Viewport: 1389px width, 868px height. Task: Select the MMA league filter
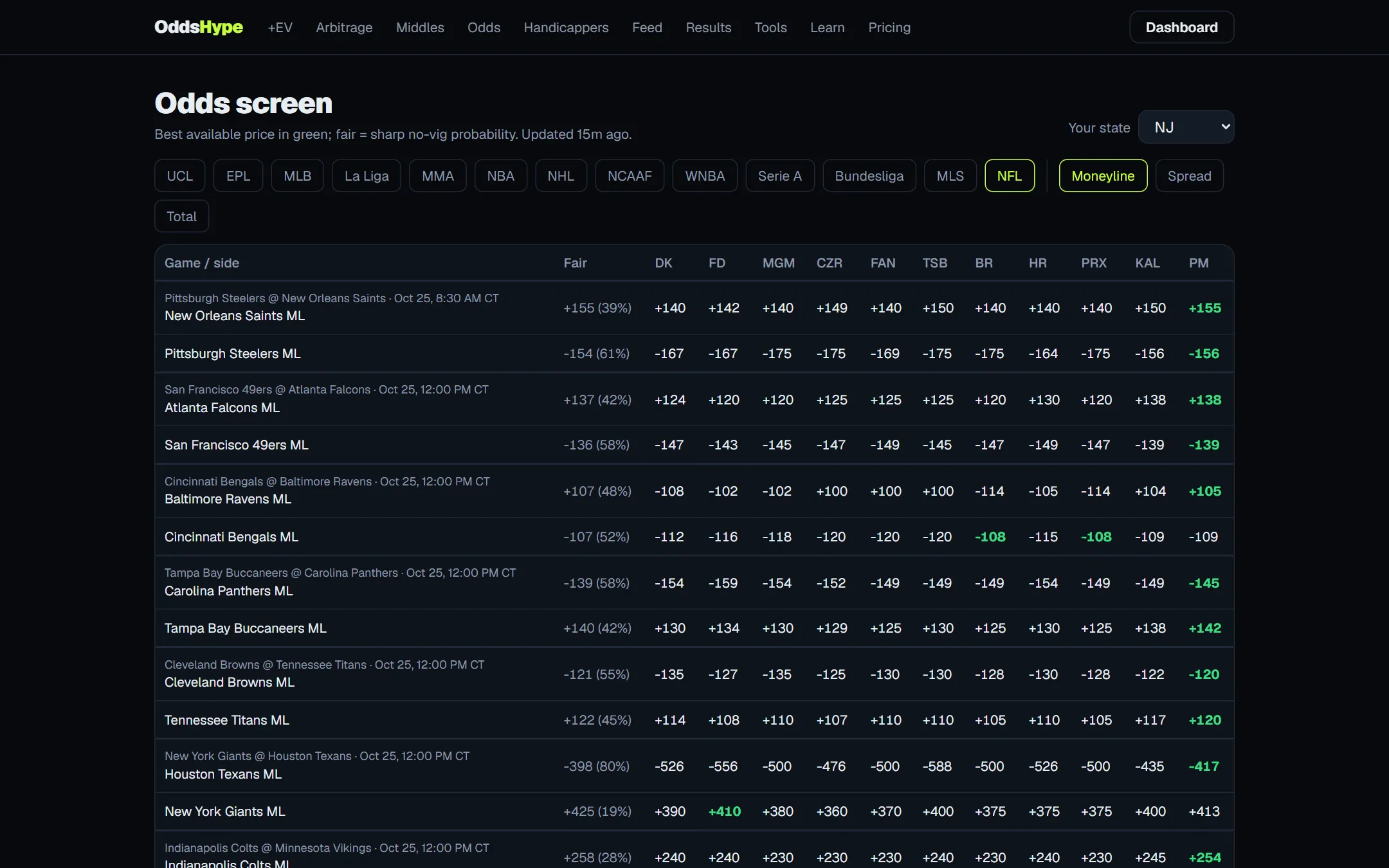438,176
